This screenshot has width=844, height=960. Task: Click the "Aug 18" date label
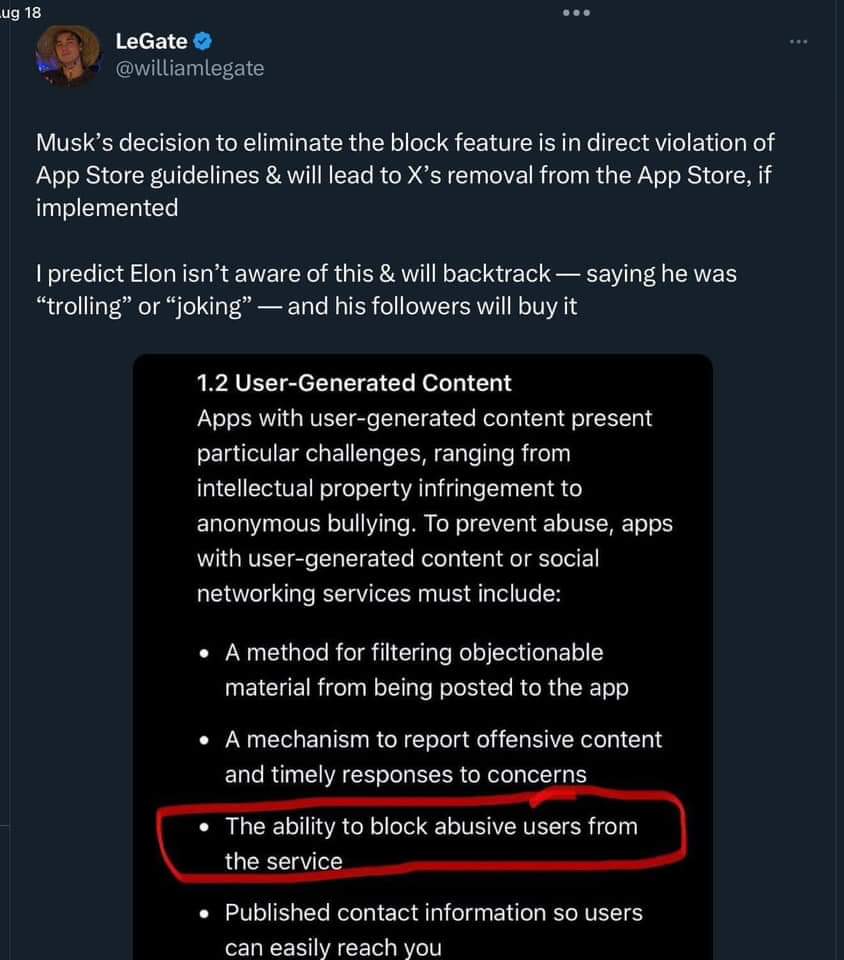pyautogui.click(x=18, y=13)
